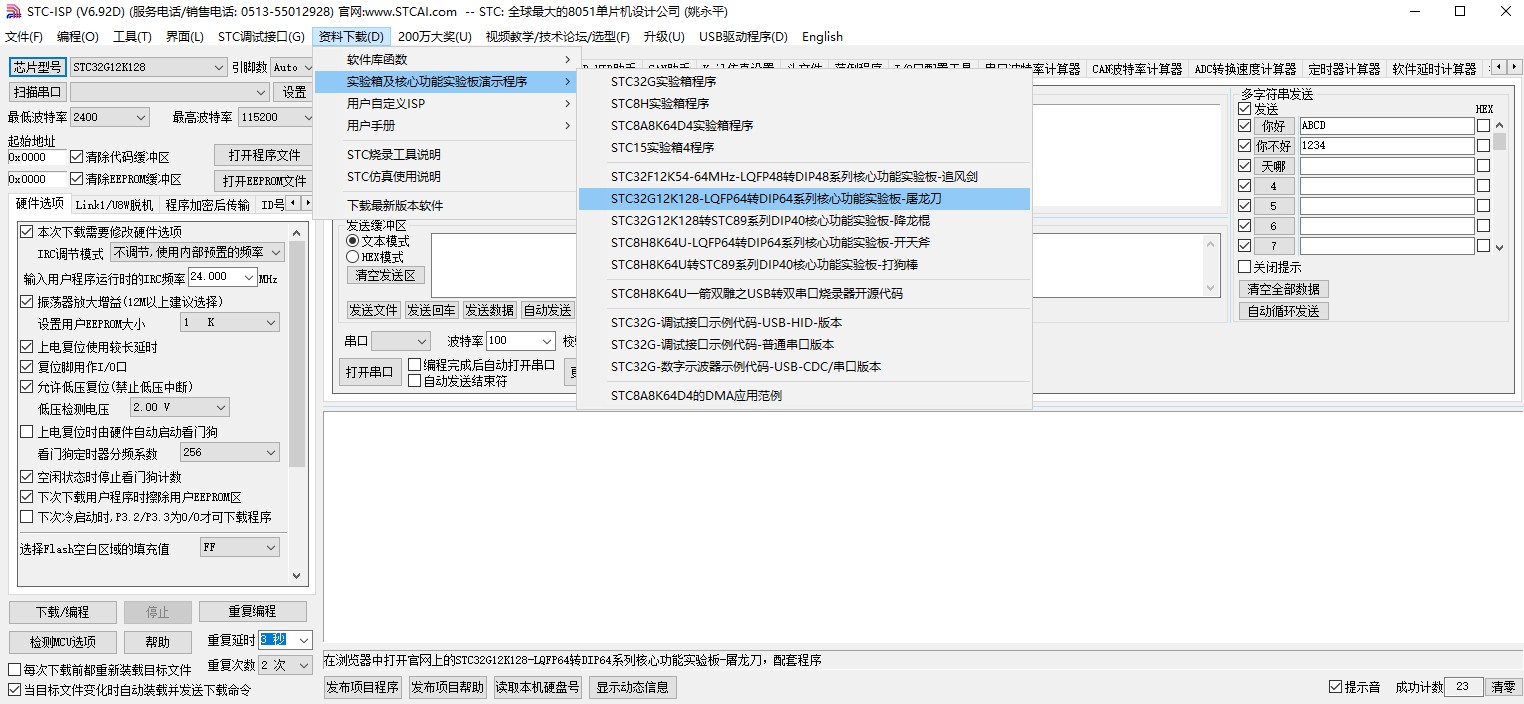
Task: Open 最低波特率 2400 dropdown
Action: 110,117
